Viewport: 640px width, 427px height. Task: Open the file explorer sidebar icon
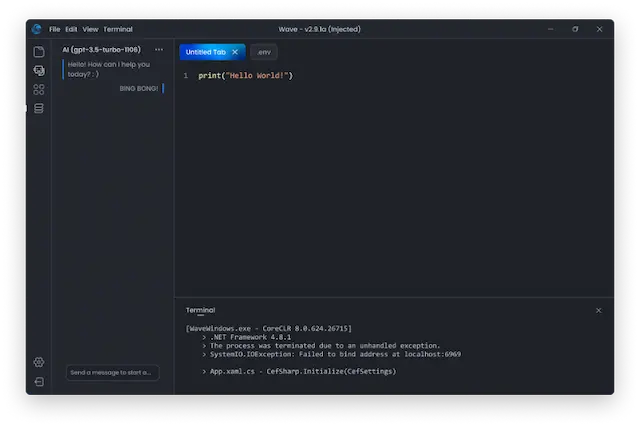(39, 51)
